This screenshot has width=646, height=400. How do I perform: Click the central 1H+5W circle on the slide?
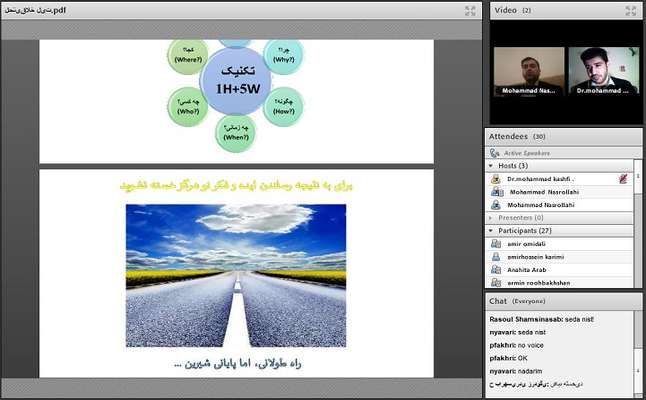click(236, 80)
